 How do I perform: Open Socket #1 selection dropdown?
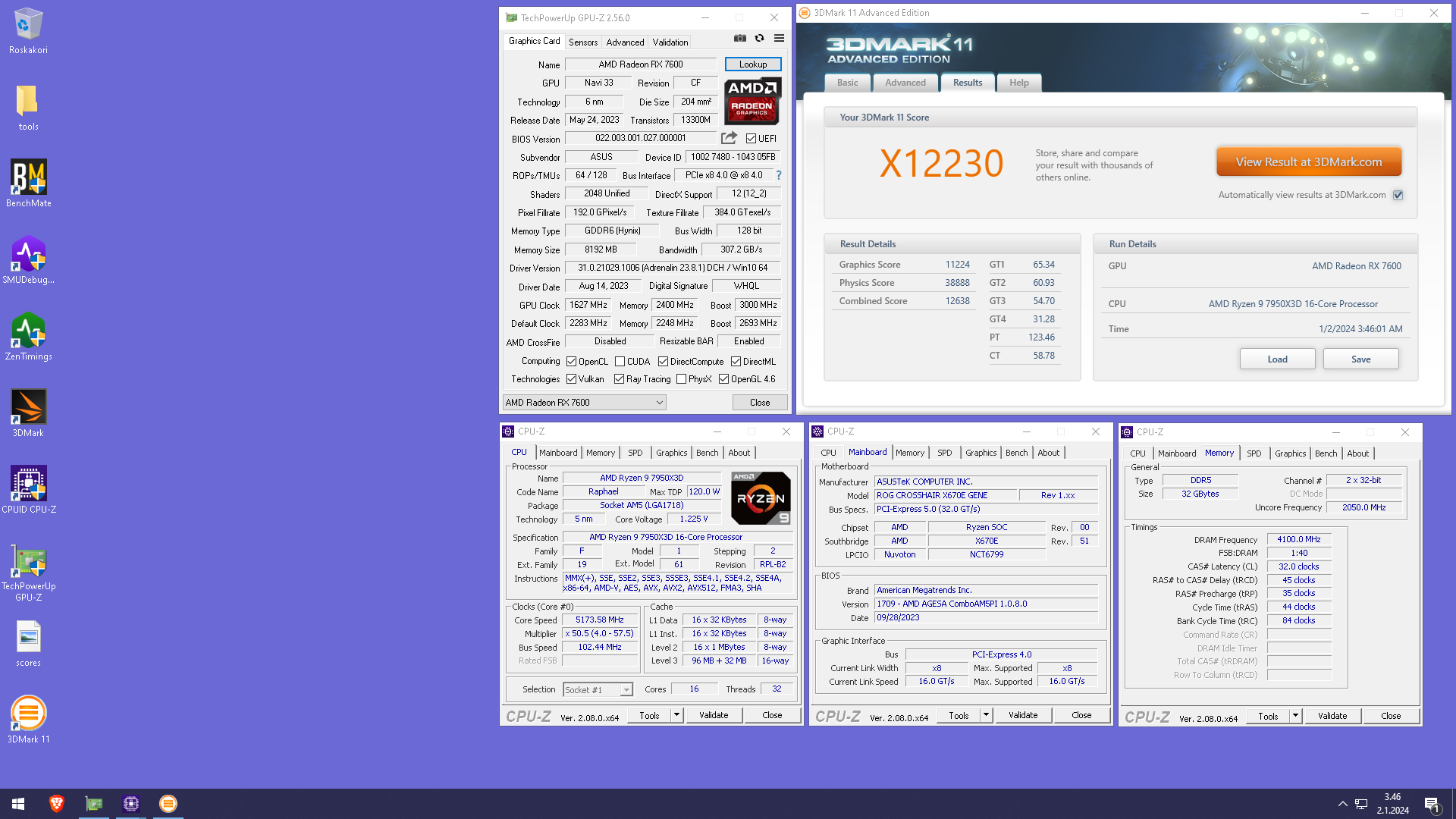pos(598,690)
